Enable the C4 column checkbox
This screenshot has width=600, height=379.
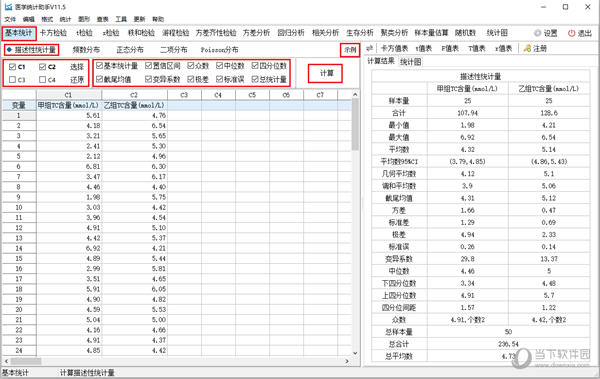click(x=42, y=80)
